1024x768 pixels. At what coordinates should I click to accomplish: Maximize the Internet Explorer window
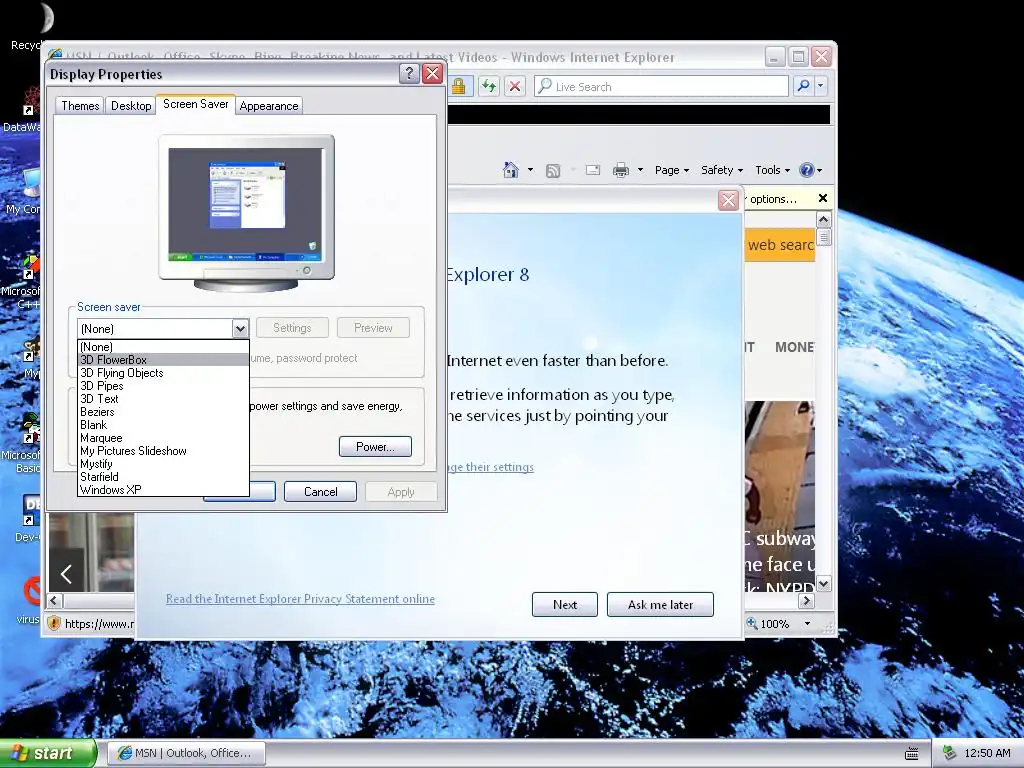[x=798, y=57]
